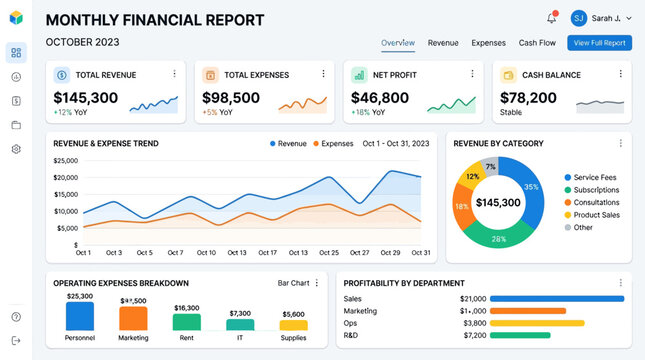The width and height of the screenshot is (645, 360).
Task: Click the $98,500 total expenses value
Action: [x=231, y=98]
